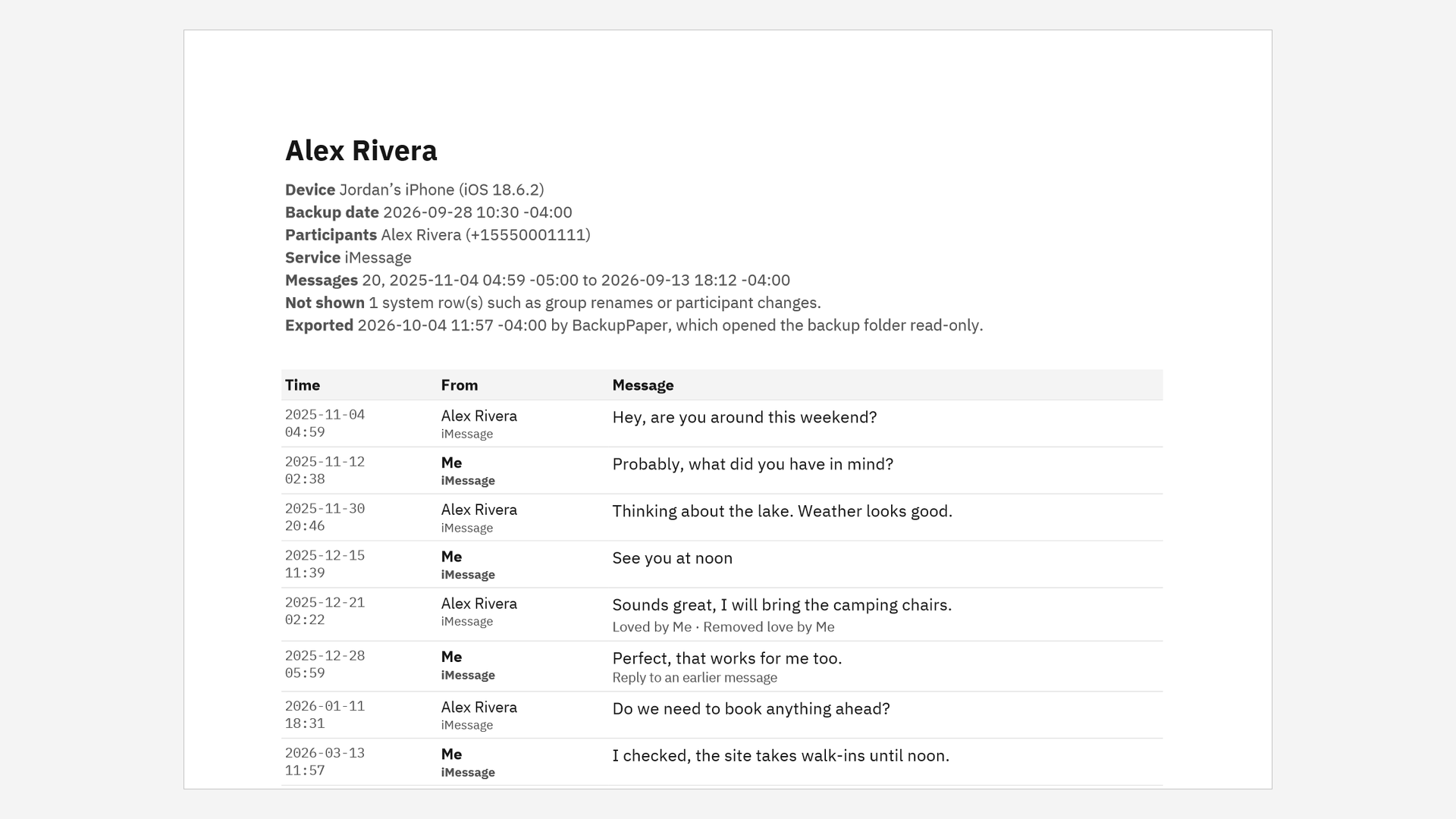The height and width of the screenshot is (819, 1456).
Task: Click the Service iMessage header line
Action: (348, 258)
